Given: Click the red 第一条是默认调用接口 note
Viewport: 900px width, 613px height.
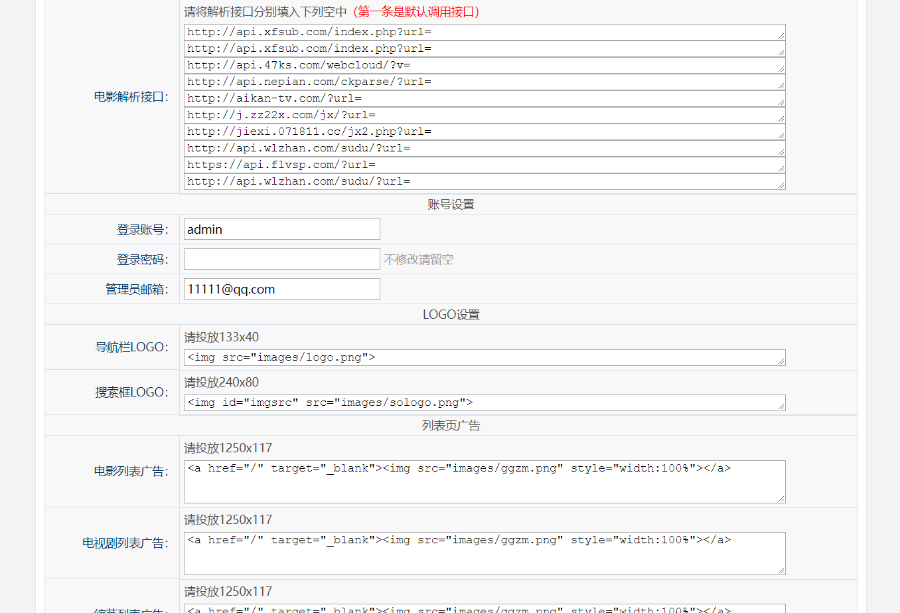Looking at the screenshot, I should point(416,12).
